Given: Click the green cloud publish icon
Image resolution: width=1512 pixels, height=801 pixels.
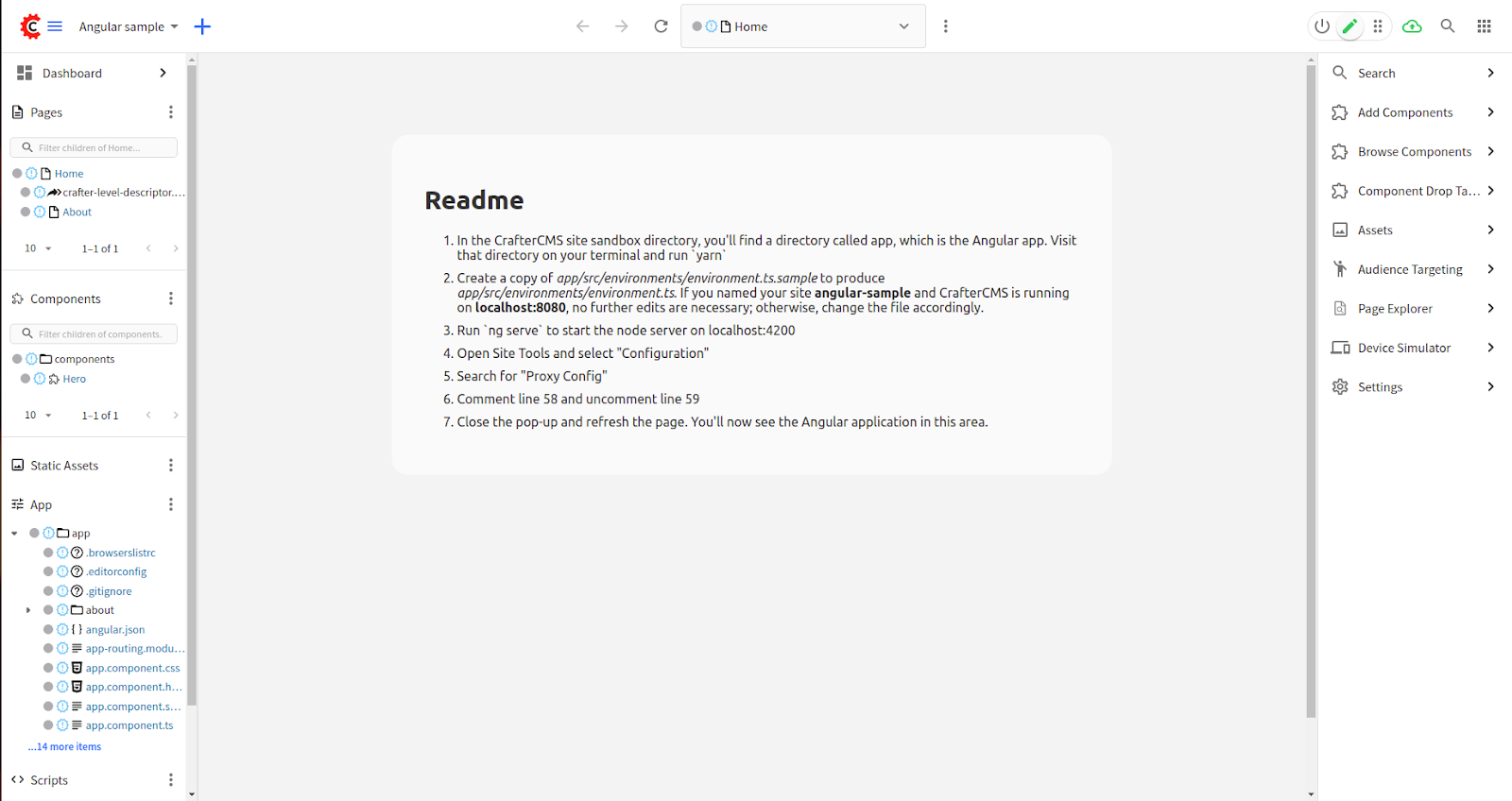Looking at the screenshot, I should 1412,26.
